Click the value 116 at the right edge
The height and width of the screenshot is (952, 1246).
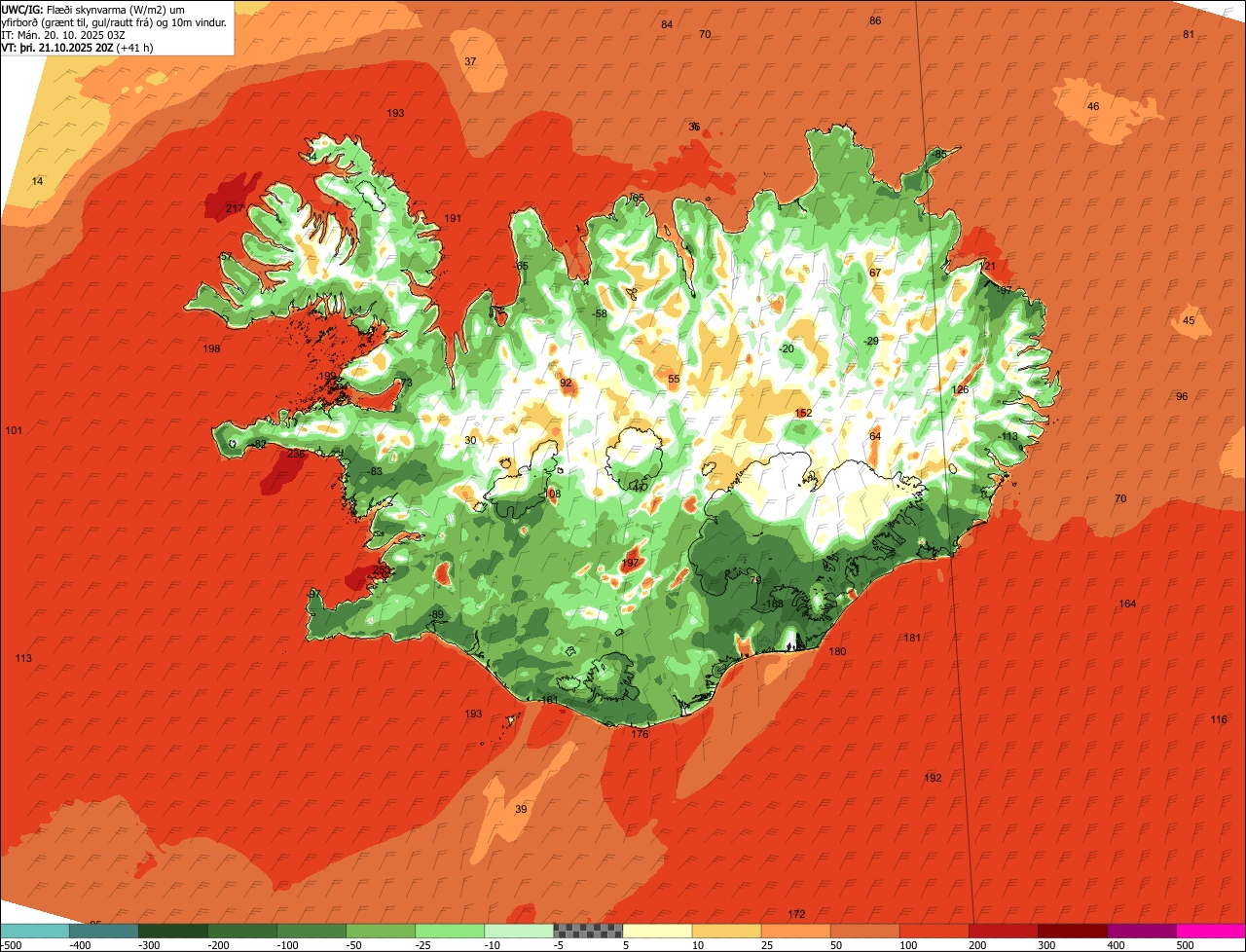click(1219, 719)
